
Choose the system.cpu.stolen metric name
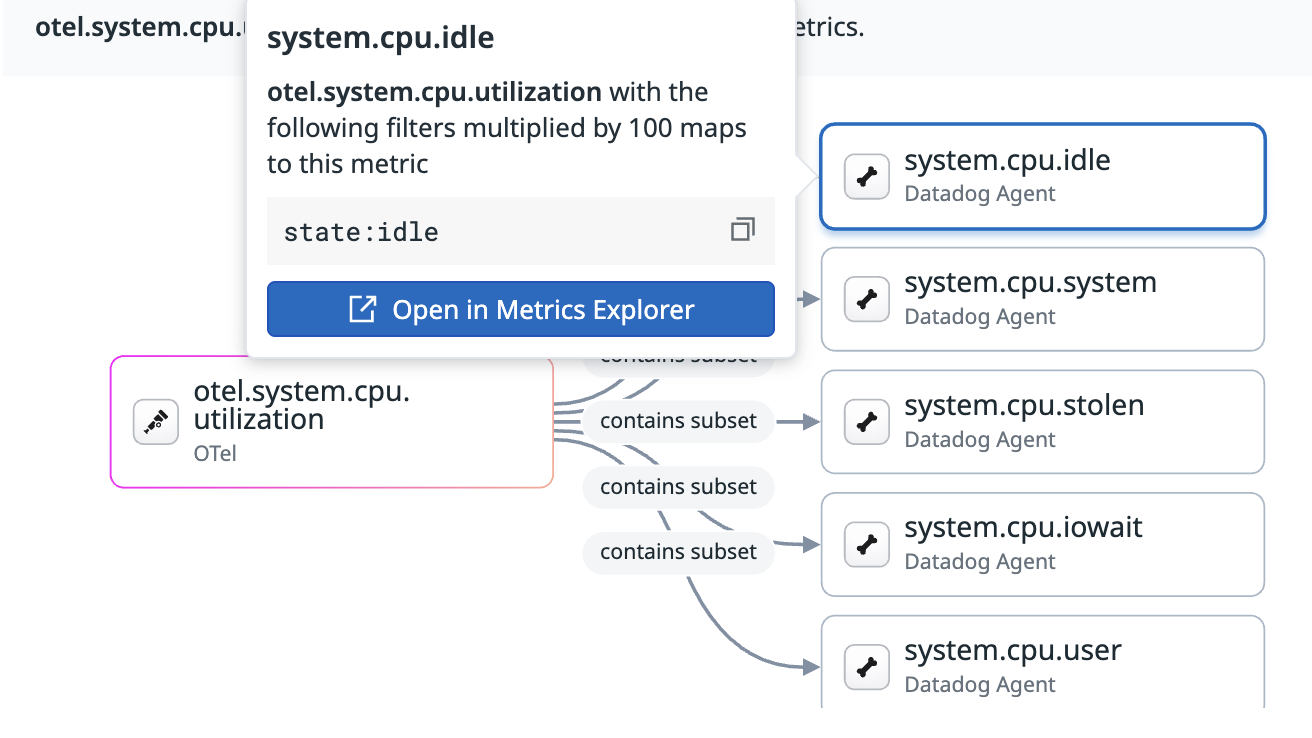[1024, 406]
